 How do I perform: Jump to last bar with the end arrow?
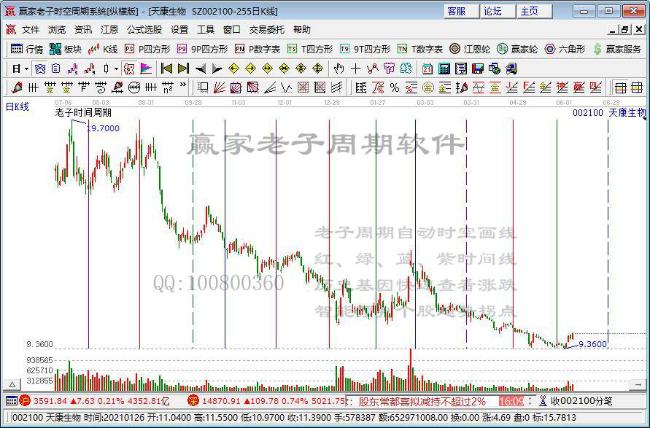click(x=183, y=68)
